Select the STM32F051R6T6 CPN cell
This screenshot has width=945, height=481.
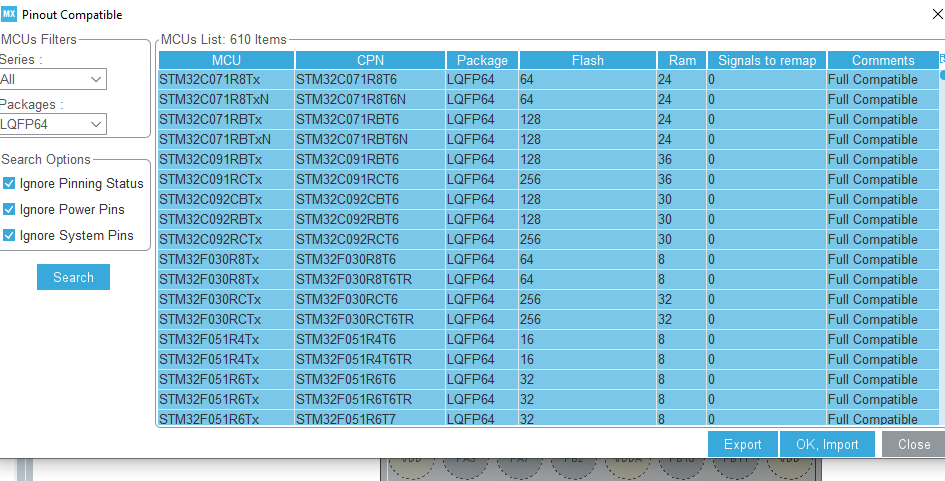(x=371, y=379)
